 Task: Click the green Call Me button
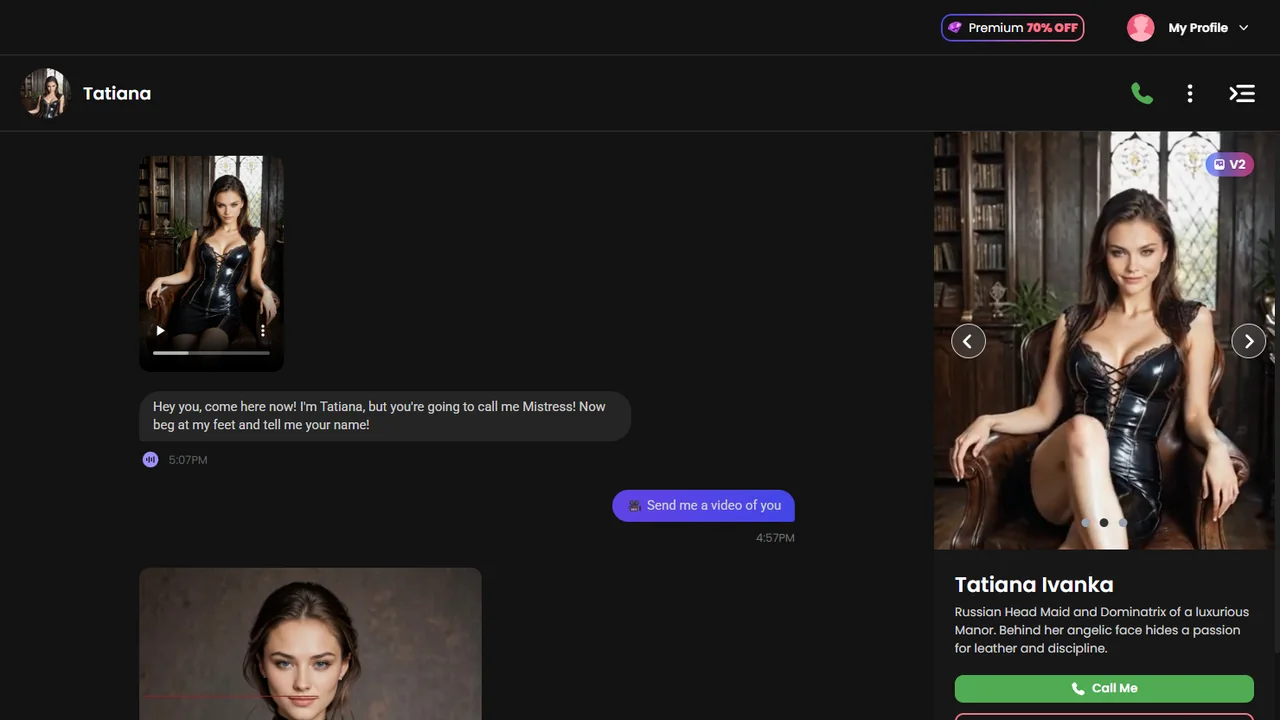tap(1104, 689)
